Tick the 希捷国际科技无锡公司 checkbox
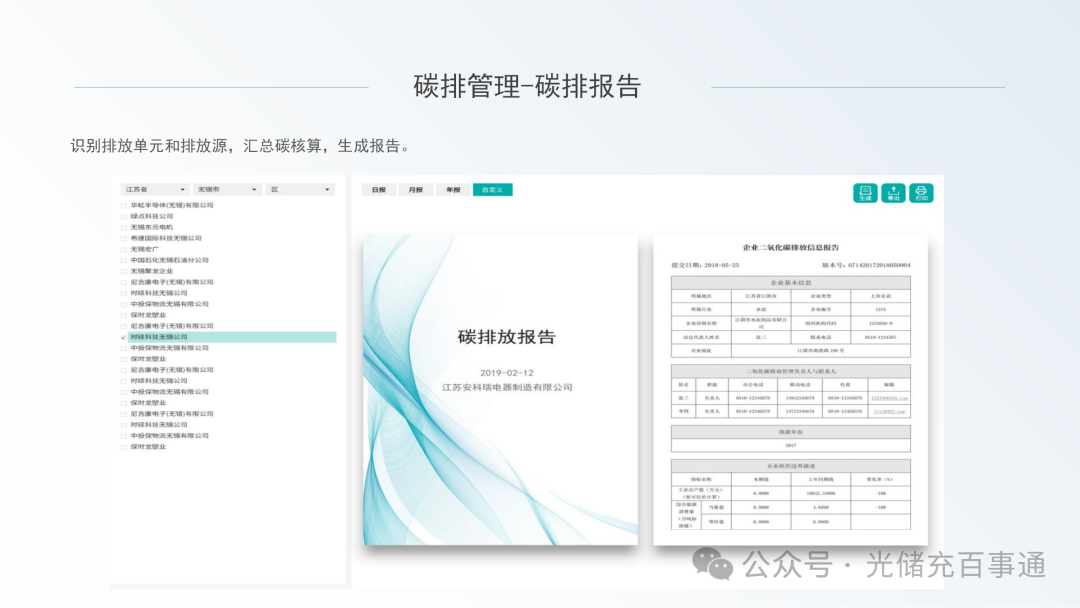This screenshot has width=1080, height=608. (x=123, y=239)
